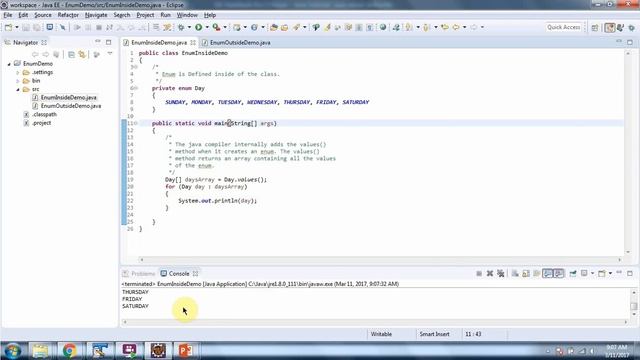Open Chrome from the taskbar
This screenshot has height=360, width=640.
pyautogui.click(x=70, y=351)
